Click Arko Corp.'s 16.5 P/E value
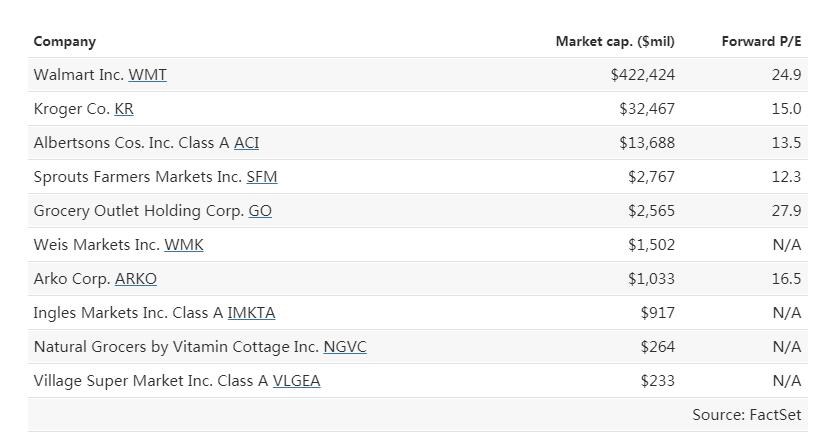 click(x=787, y=279)
